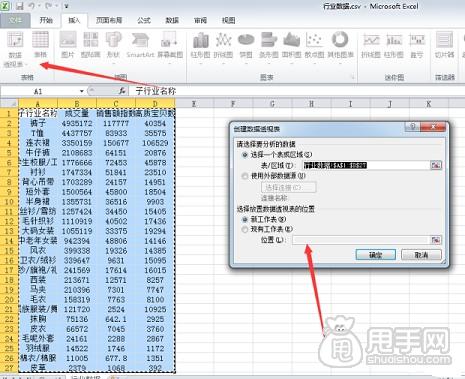Switch to the 审阅 review tab

click(x=200, y=20)
